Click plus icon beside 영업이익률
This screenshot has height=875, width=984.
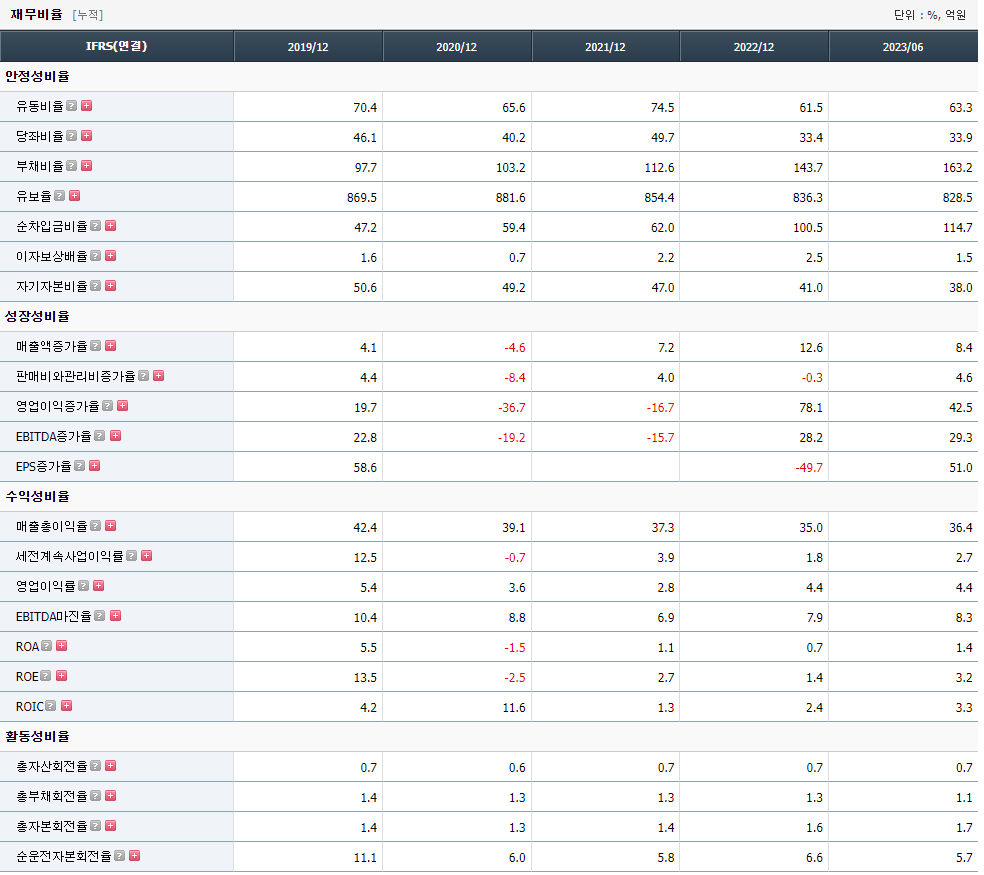point(99,586)
